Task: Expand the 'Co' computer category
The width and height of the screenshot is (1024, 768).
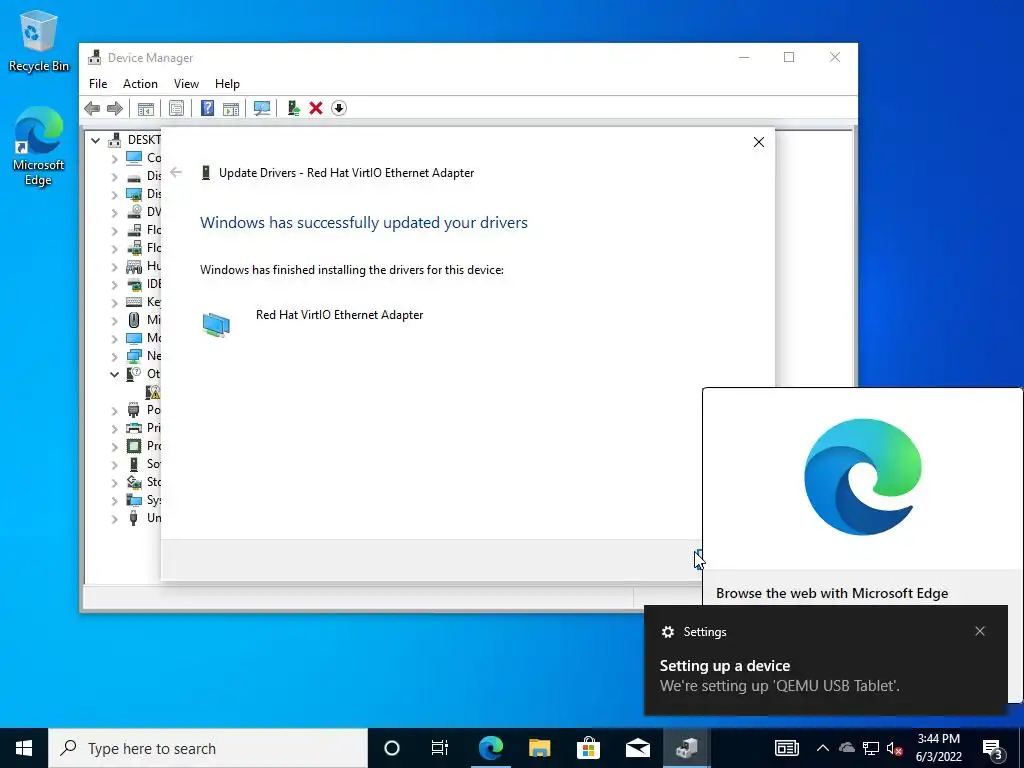Action: pyautogui.click(x=114, y=158)
